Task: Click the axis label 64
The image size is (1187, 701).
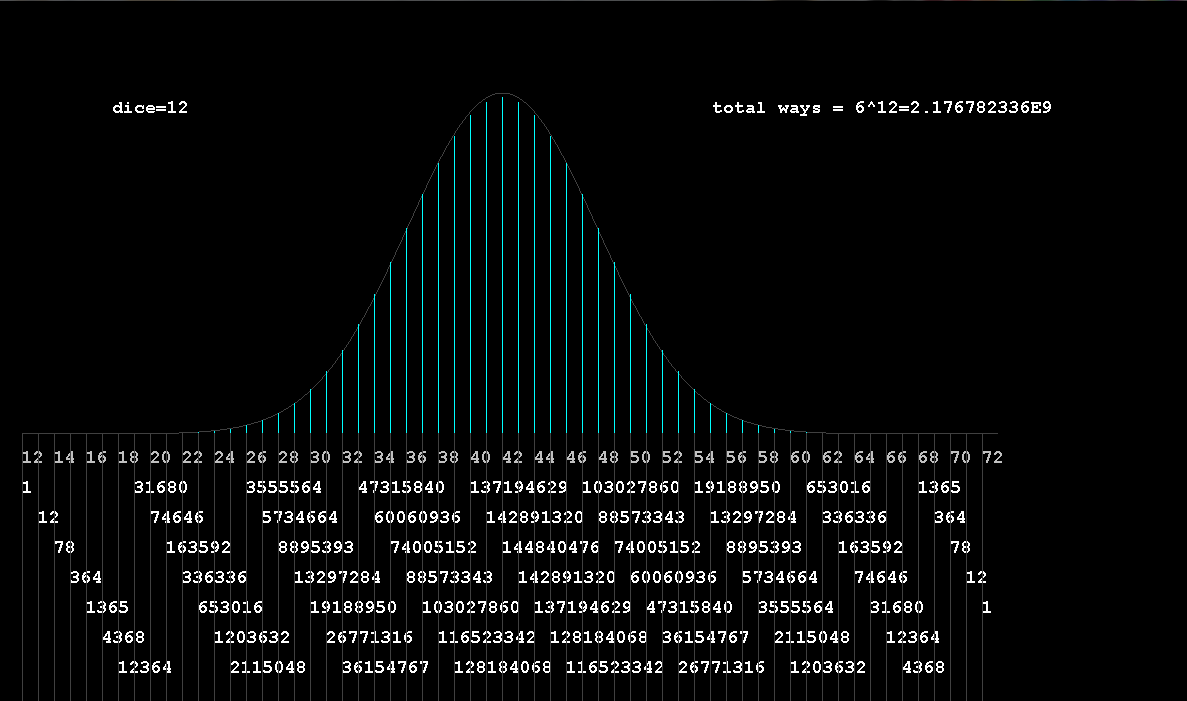Action: (864, 458)
